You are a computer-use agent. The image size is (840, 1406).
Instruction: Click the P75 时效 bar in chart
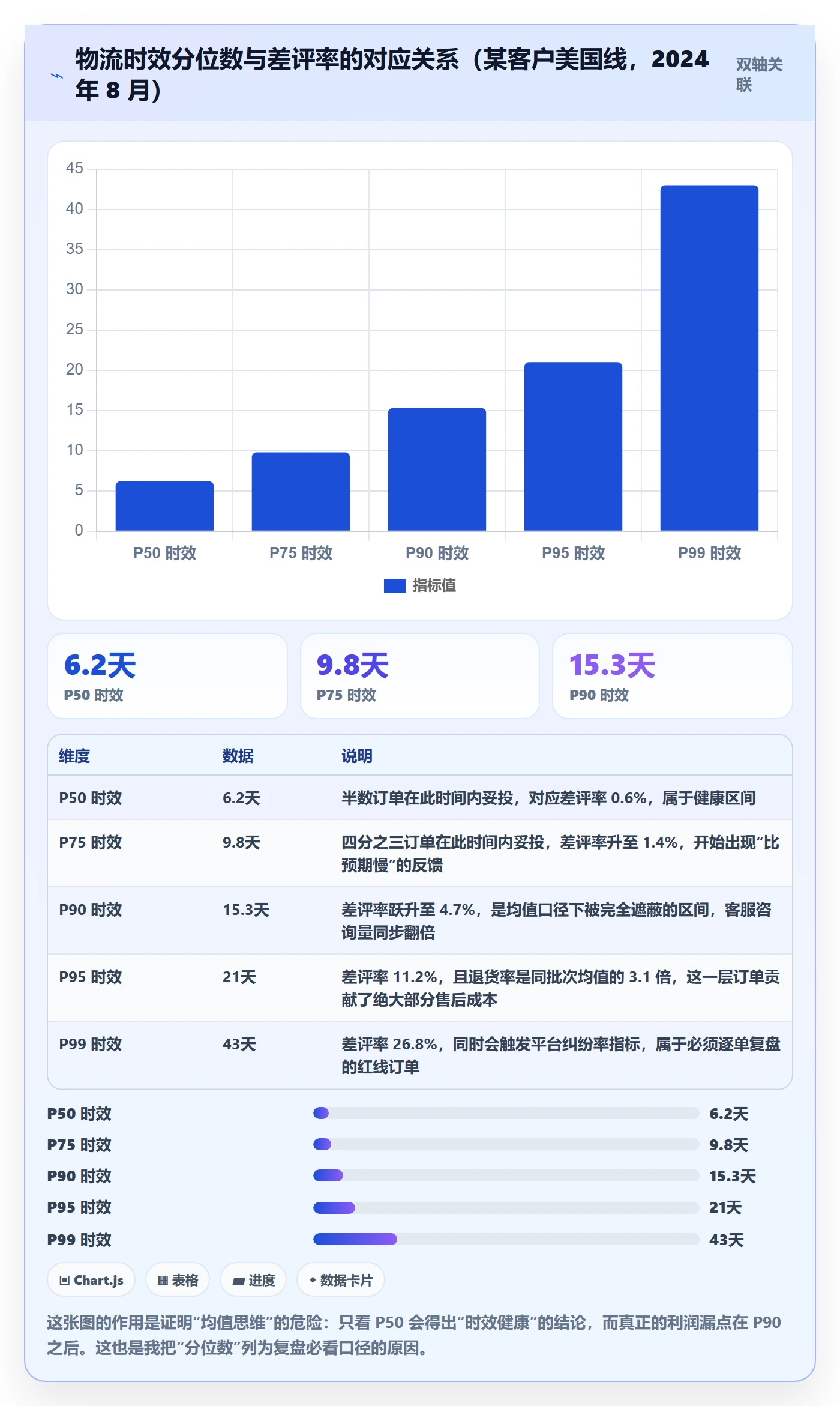[x=301, y=491]
